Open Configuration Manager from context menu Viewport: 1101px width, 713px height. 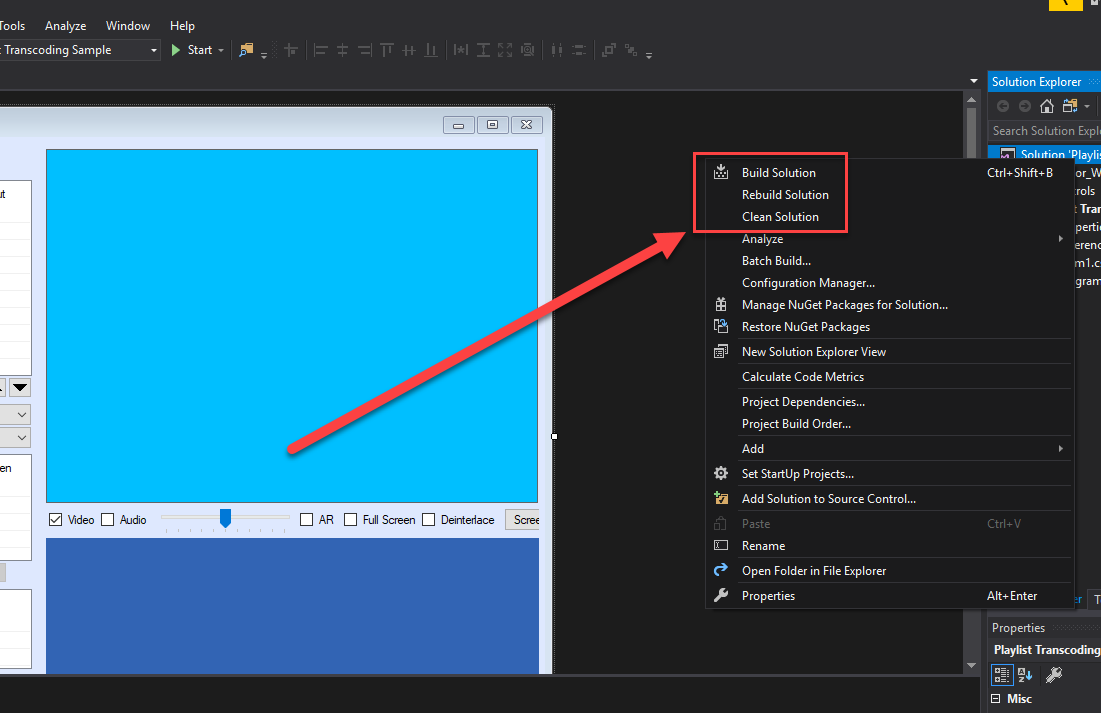pos(890,283)
